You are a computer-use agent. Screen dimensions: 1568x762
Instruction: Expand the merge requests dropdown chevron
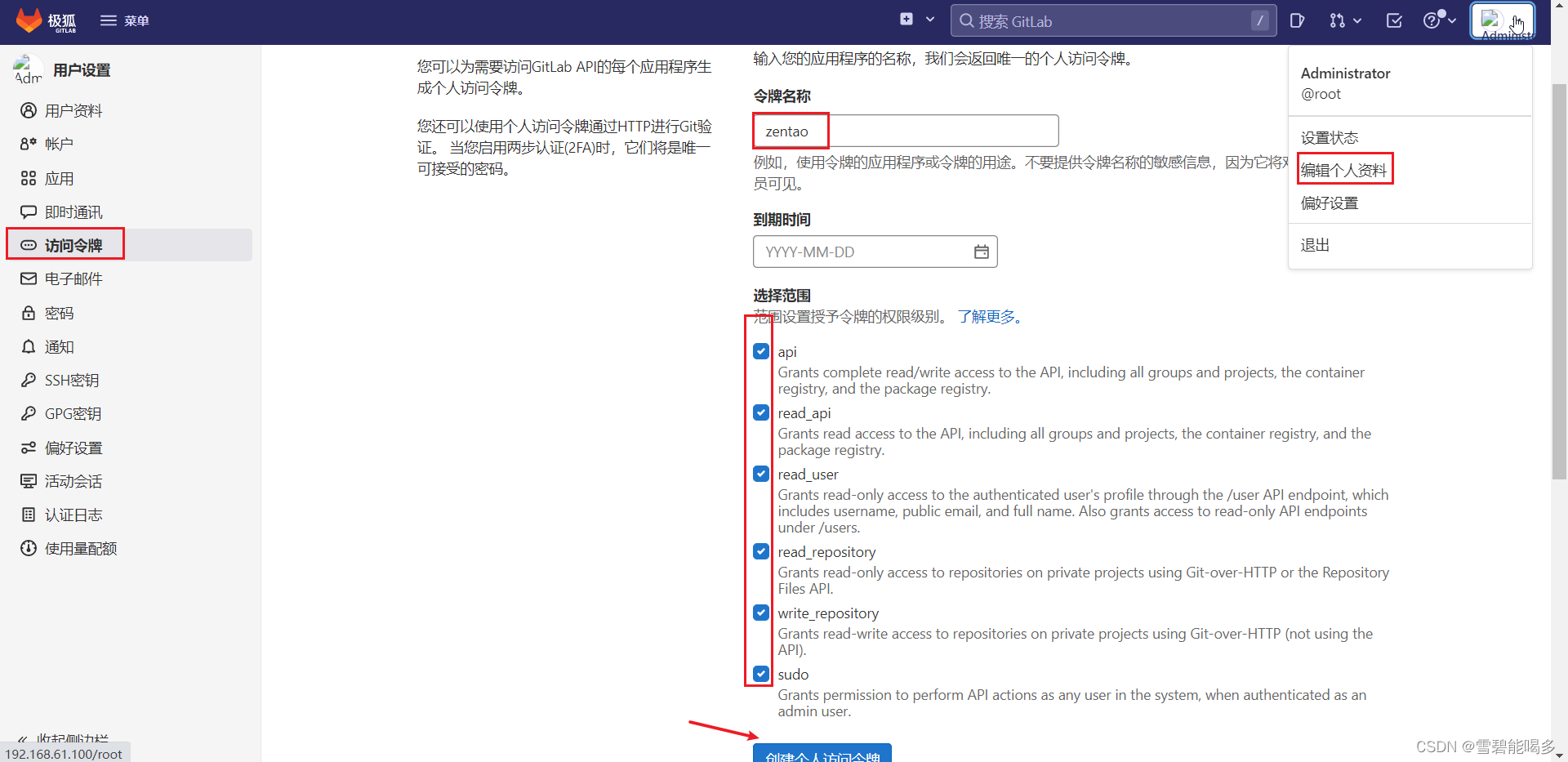pos(1356,20)
